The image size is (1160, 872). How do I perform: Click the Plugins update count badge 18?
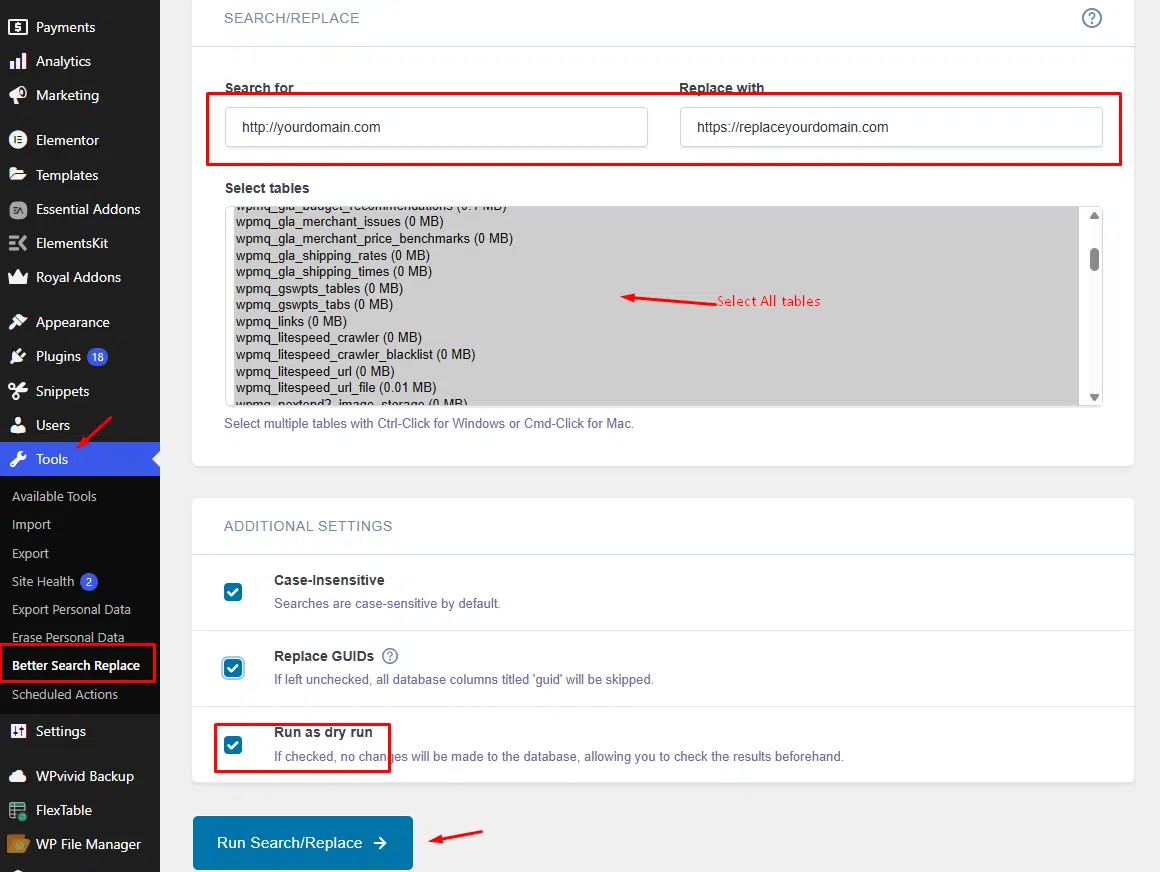click(x=98, y=357)
